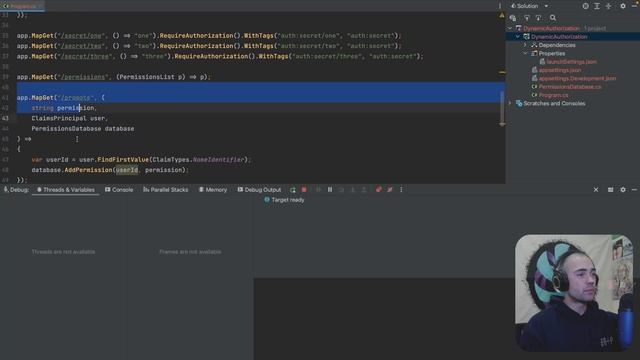
Task: Click line number 43 in gutter
Action: [x=5, y=118]
